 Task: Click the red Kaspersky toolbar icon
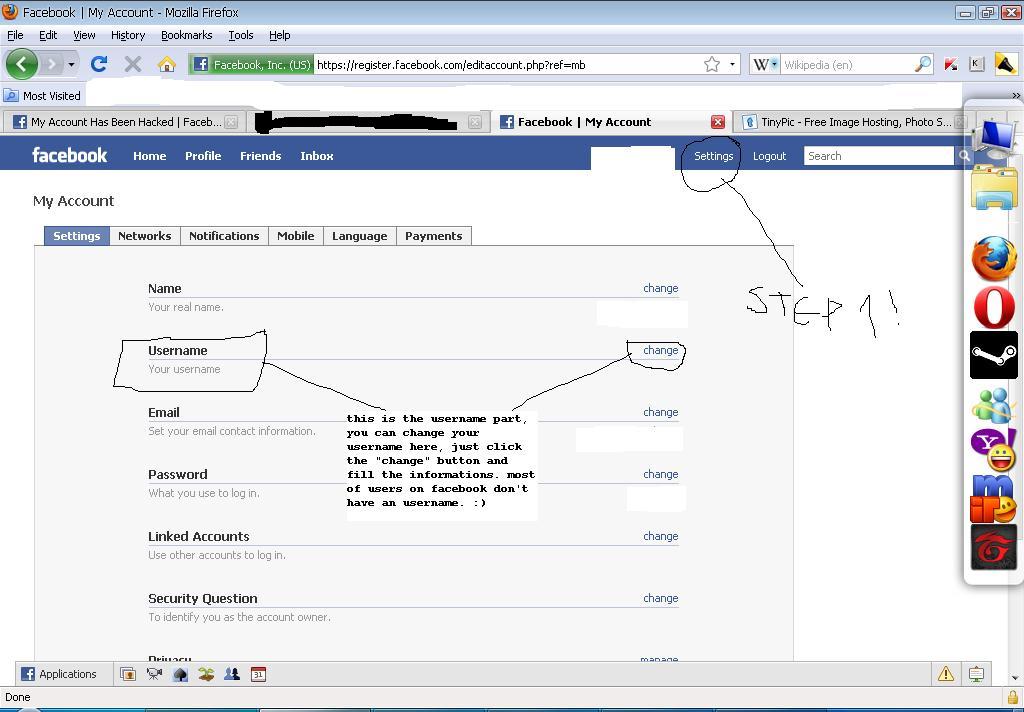coord(951,64)
